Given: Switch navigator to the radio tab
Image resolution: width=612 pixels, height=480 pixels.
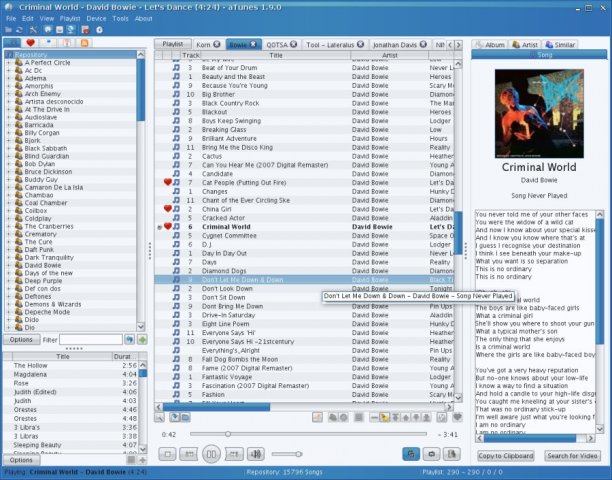Looking at the screenshot, I should (67, 43).
